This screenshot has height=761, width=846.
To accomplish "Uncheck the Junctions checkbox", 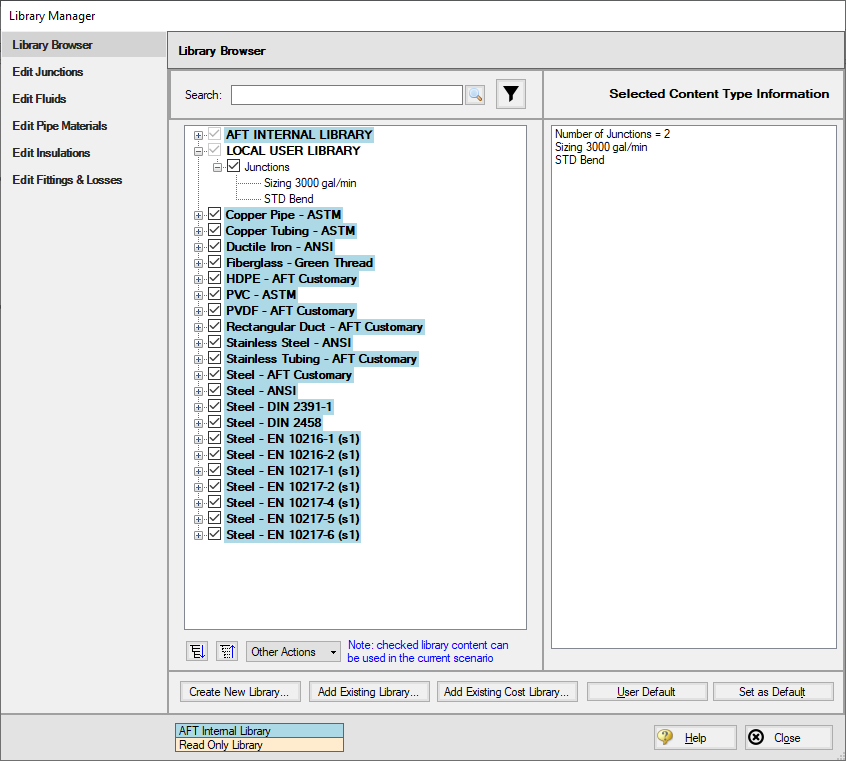I will click(x=231, y=166).
